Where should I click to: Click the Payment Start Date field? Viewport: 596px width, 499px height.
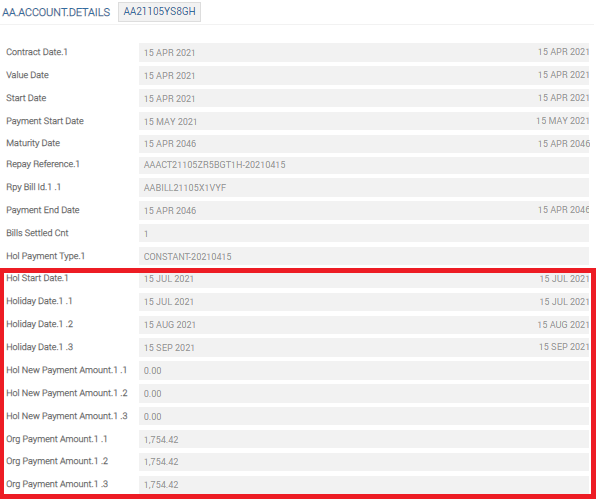point(364,121)
